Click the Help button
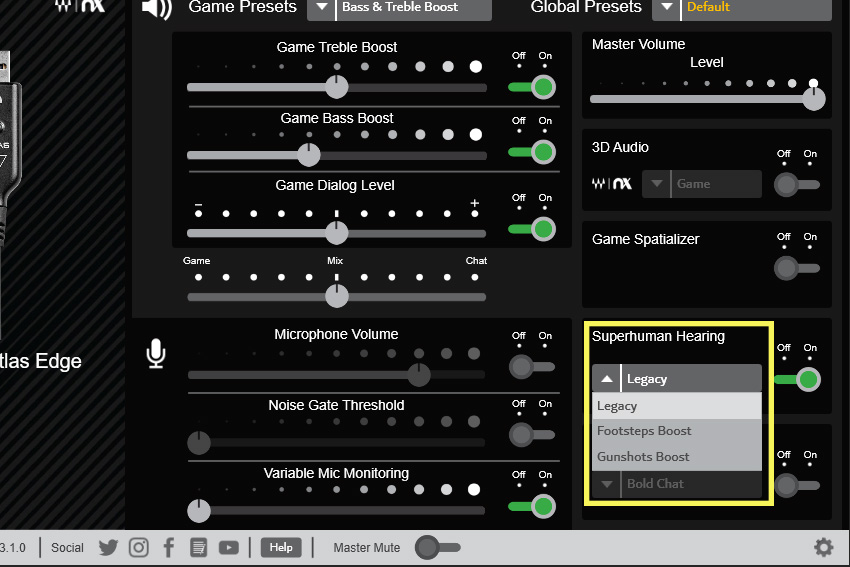Screen dimensions: 850x567 pos(281,547)
